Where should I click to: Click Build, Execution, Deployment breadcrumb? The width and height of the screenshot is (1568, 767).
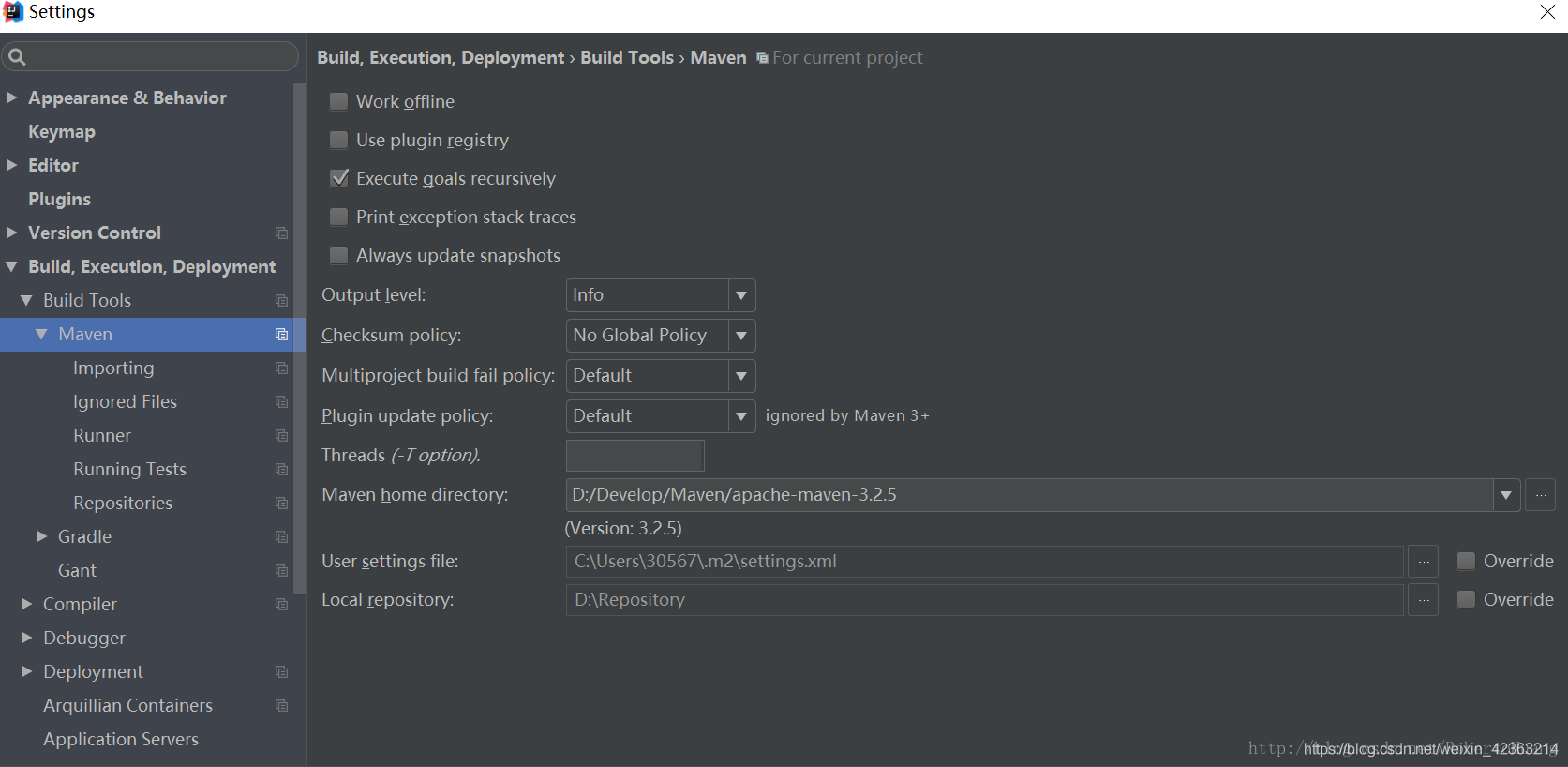[x=441, y=57]
